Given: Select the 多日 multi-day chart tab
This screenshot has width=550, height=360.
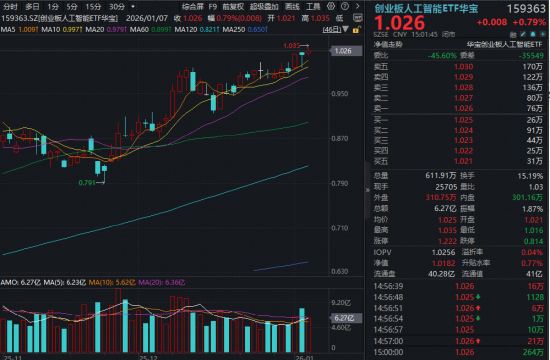Looking at the screenshot, I should click(32, 7).
